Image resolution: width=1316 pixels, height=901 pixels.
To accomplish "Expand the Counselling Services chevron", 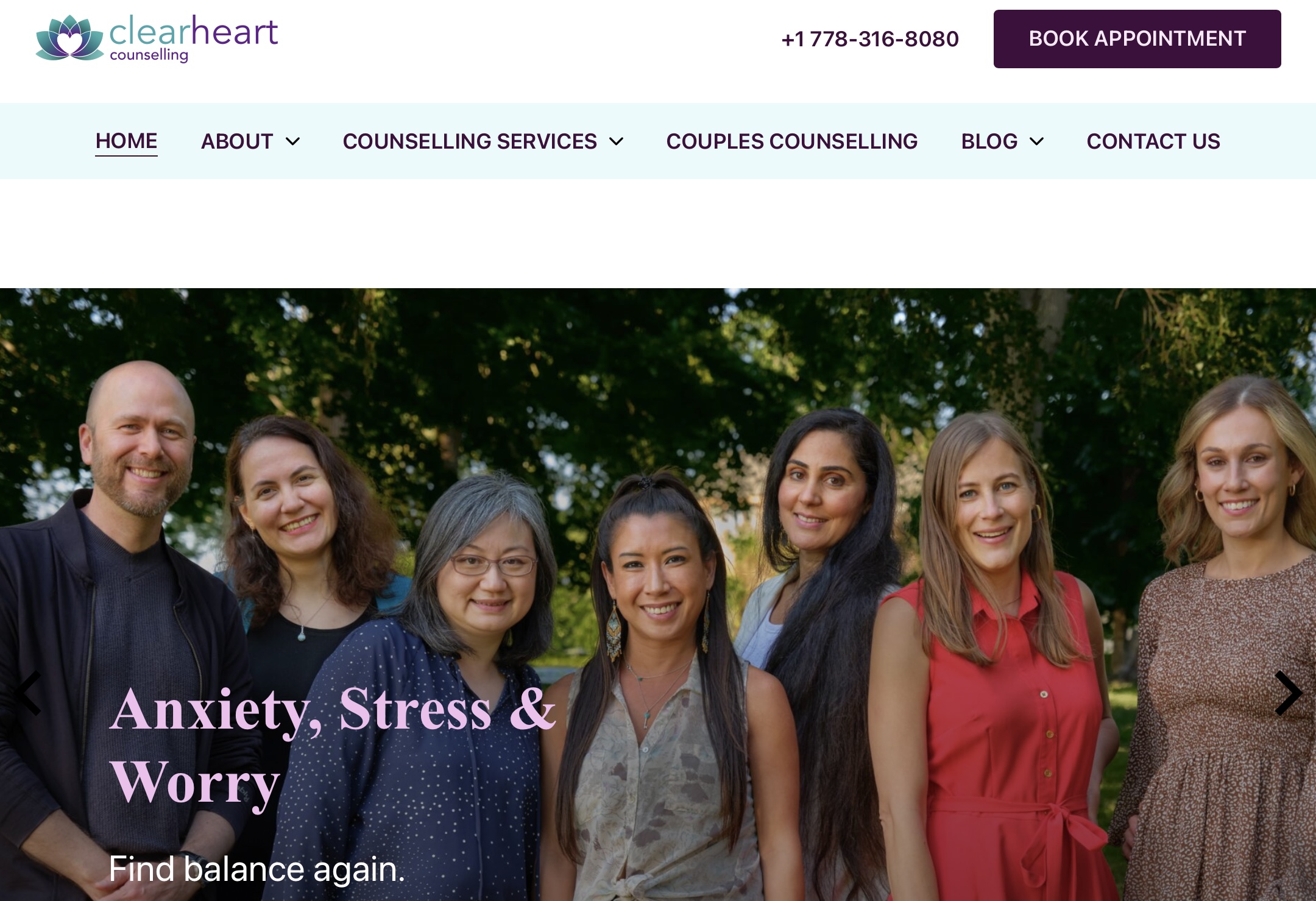I will click(x=617, y=141).
